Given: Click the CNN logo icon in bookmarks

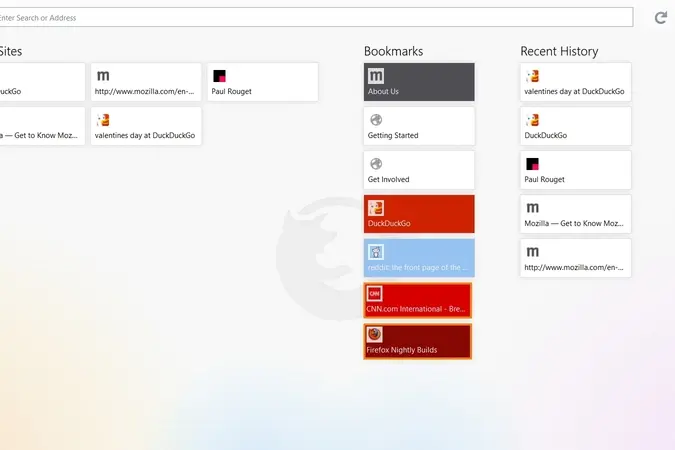Looking at the screenshot, I should (374, 294).
